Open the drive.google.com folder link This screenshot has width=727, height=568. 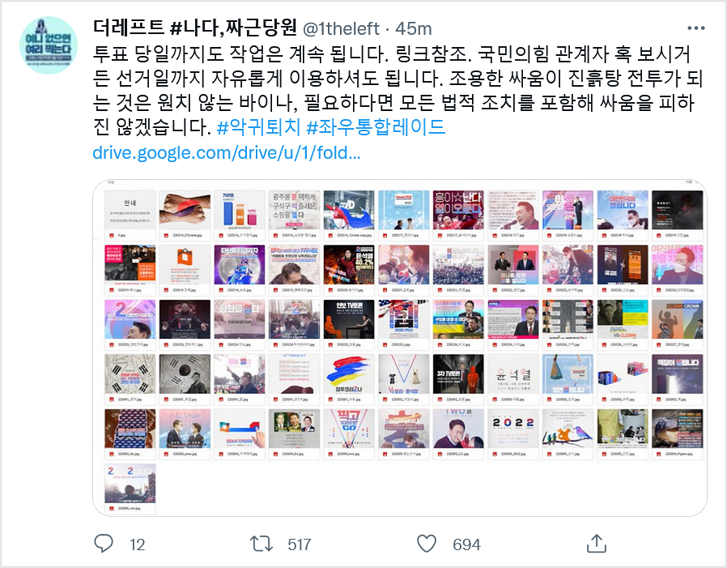[226, 152]
